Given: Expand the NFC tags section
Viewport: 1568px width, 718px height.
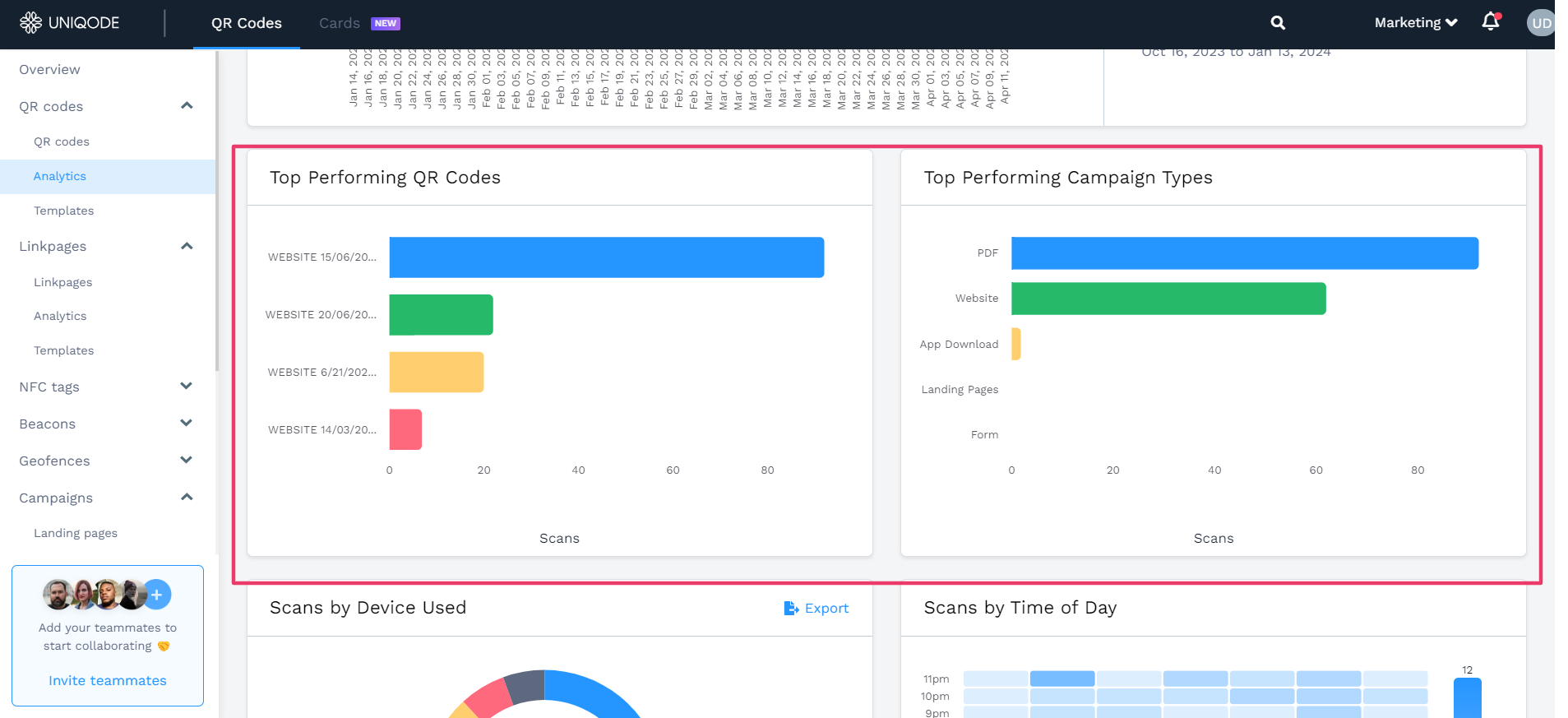Looking at the screenshot, I should click(x=187, y=387).
